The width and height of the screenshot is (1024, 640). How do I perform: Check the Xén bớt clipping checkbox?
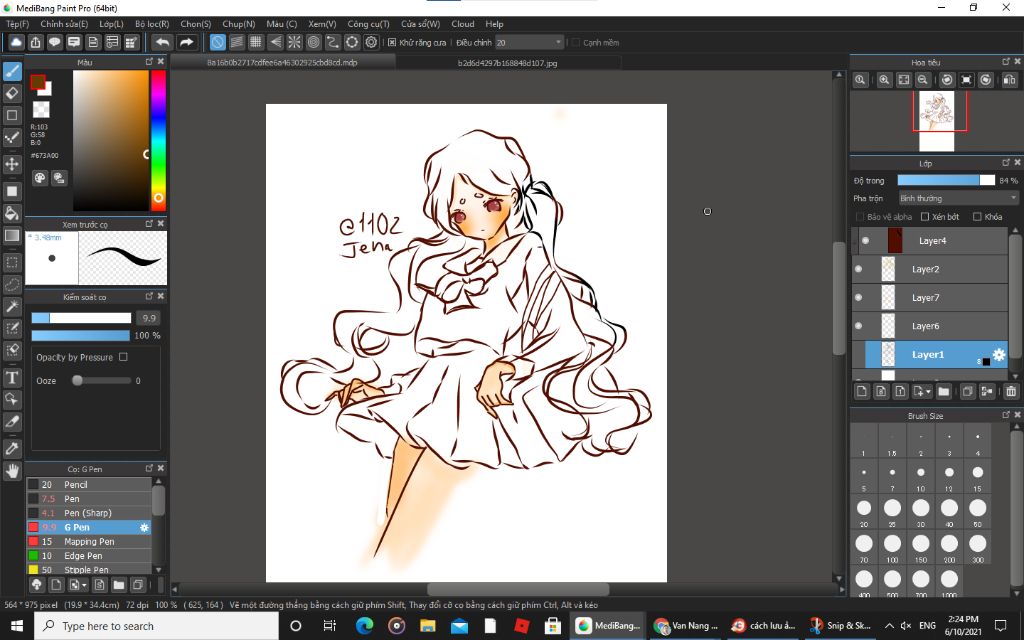point(925,217)
